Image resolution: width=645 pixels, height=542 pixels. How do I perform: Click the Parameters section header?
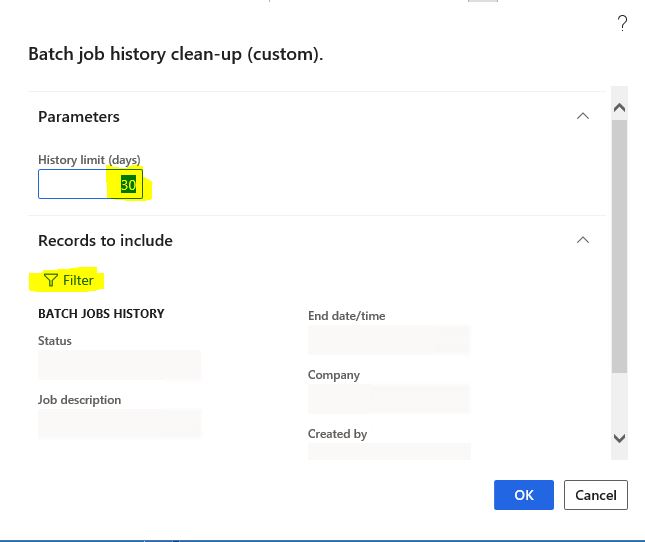tap(79, 117)
